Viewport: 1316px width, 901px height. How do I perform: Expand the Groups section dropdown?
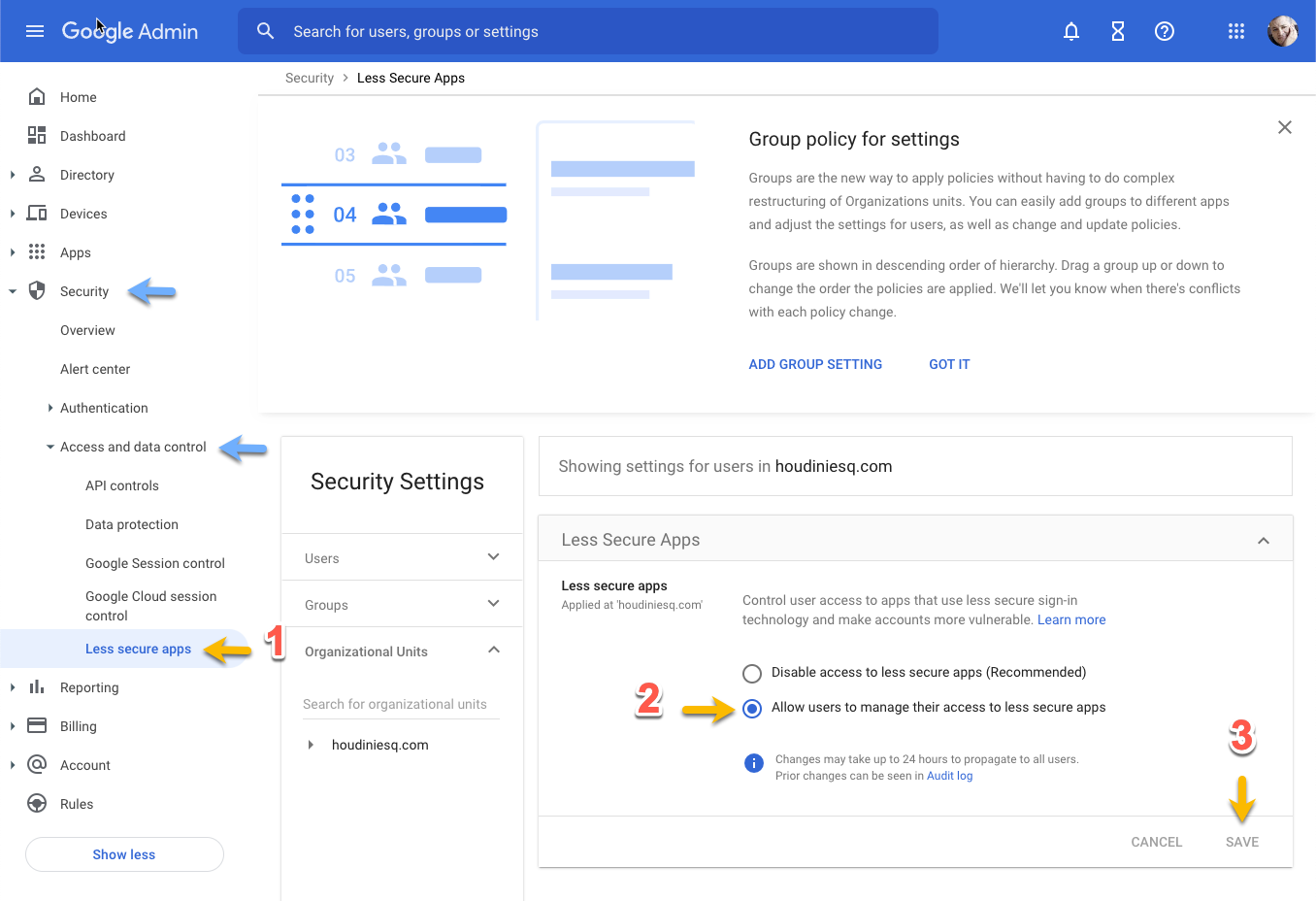tap(493, 604)
